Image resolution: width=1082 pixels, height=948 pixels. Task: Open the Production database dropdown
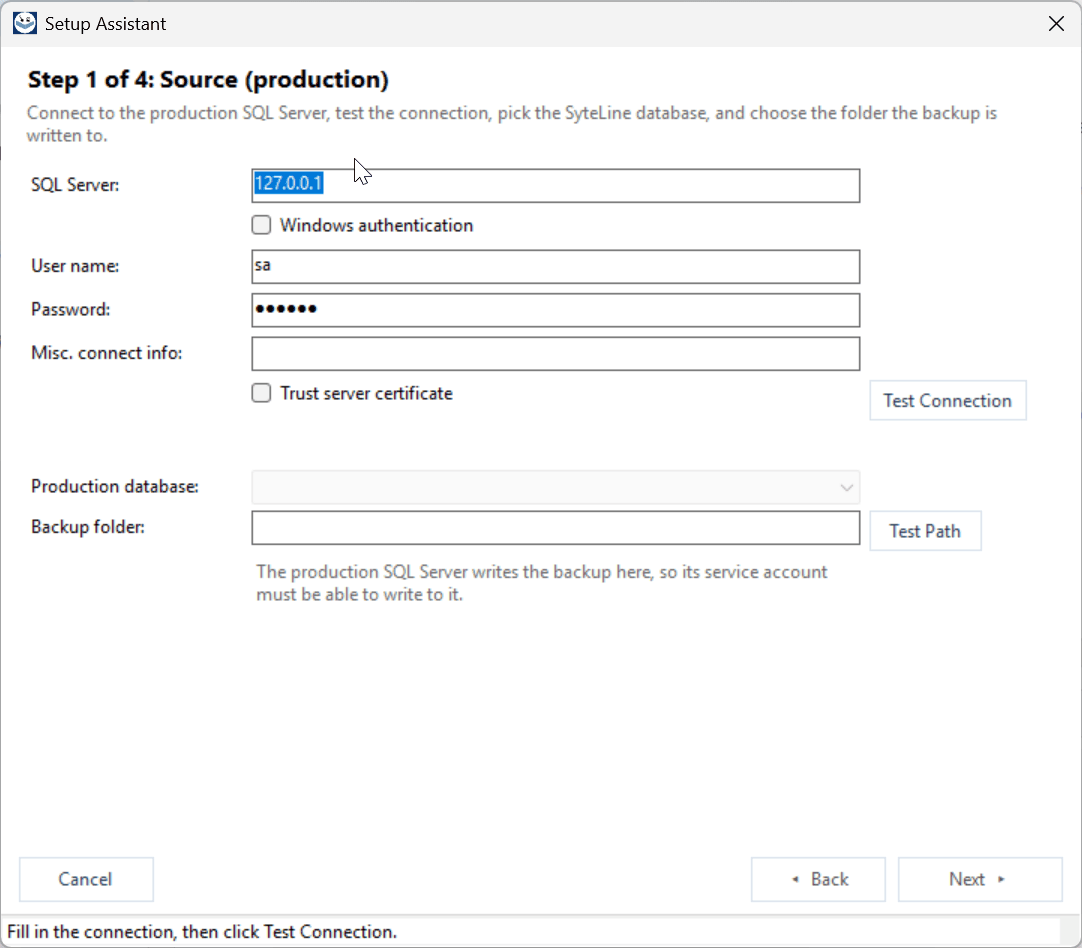click(555, 487)
